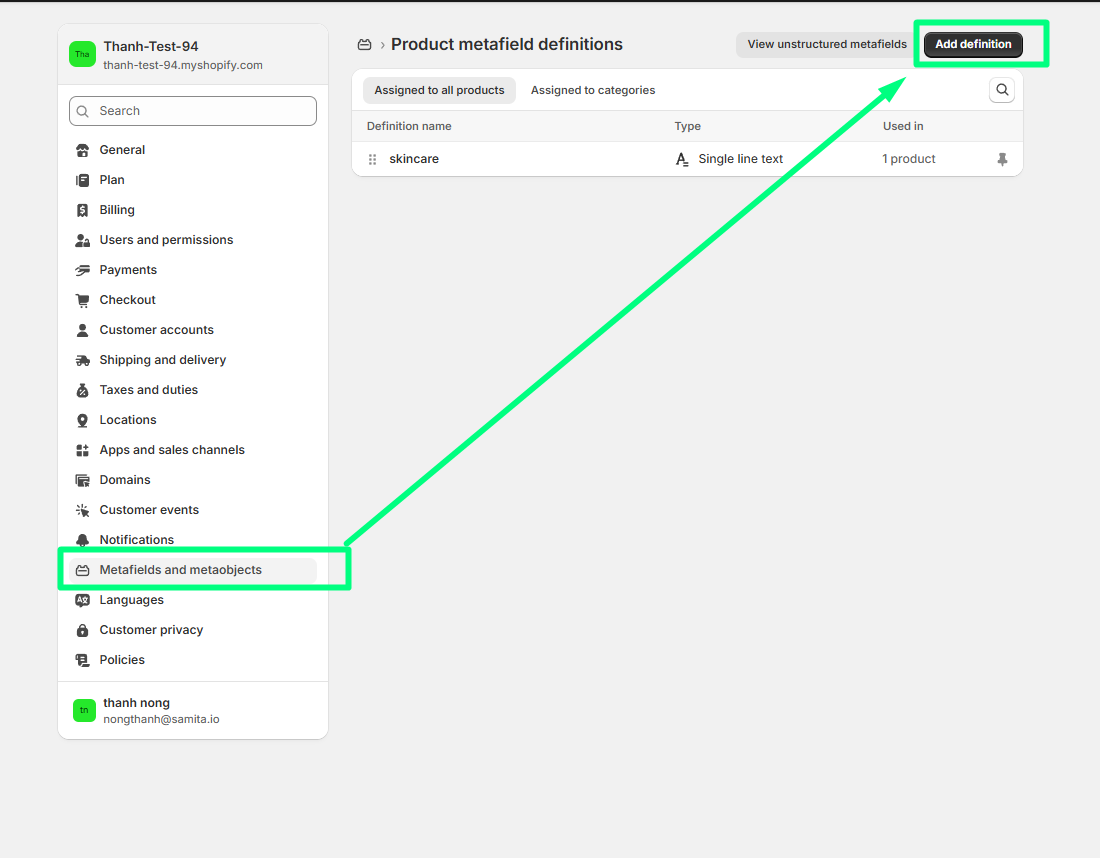Open the thanh nong account avatar
The width and height of the screenshot is (1100, 858).
(x=84, y=710)
